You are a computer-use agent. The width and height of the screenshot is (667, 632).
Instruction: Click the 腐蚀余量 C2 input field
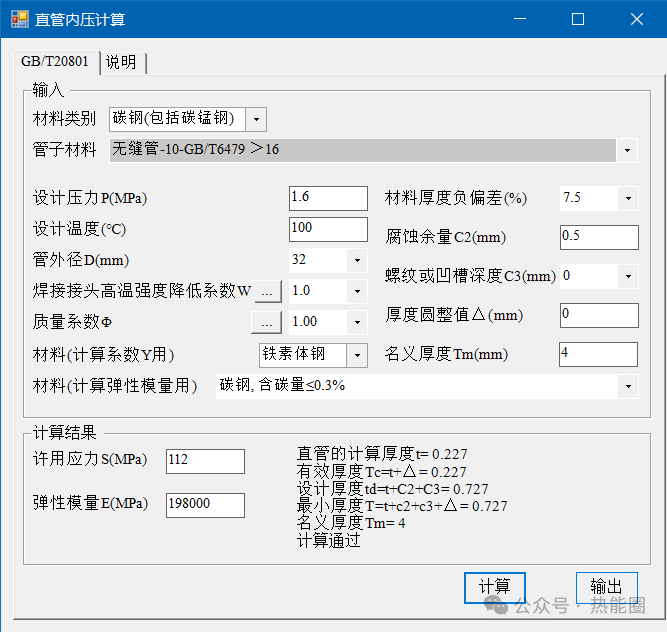[x=599, y=237]
